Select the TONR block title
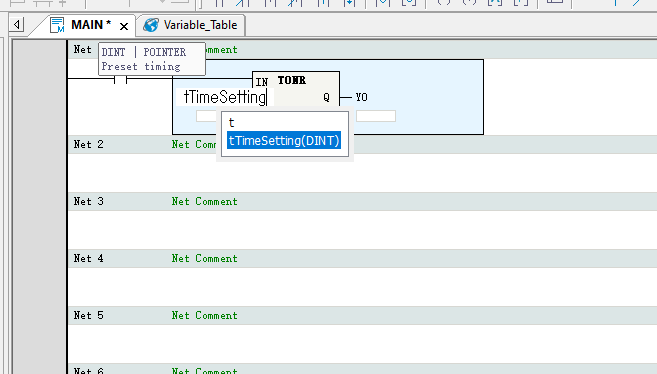Screen dimensions: 657x374 pos(292,80)
